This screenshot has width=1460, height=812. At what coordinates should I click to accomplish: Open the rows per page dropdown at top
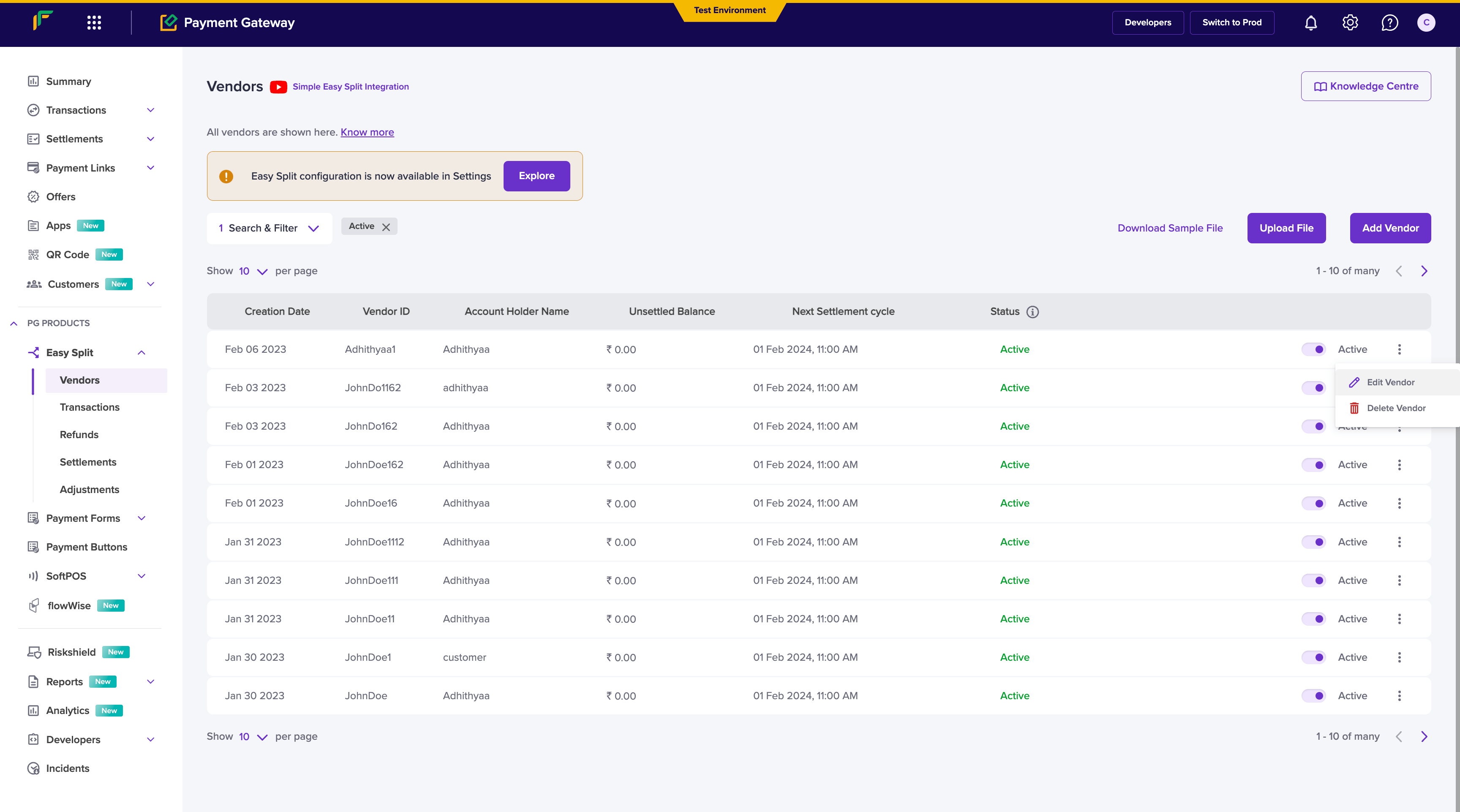coord(253,271)
